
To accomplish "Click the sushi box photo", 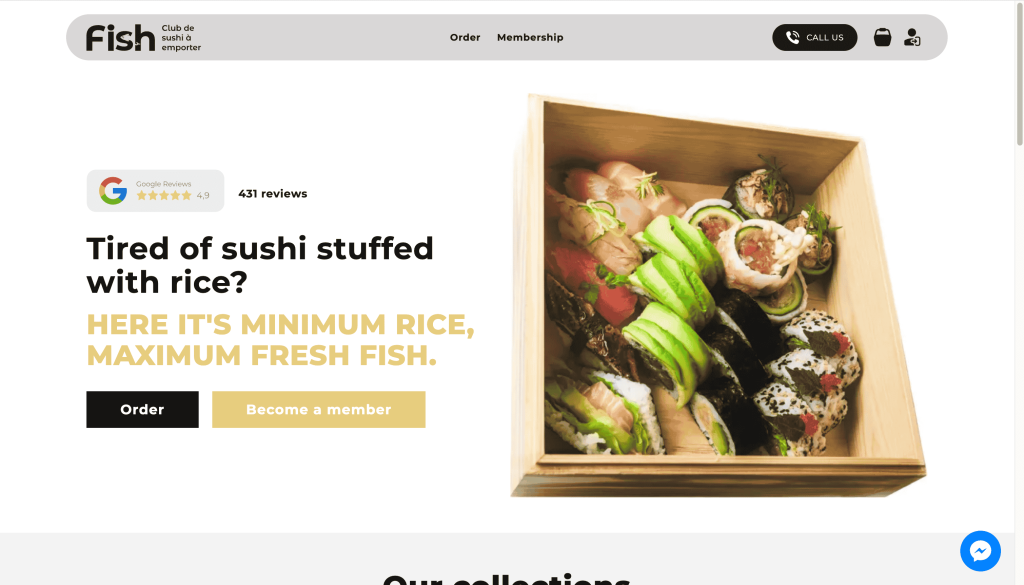I will coord(718,295).
